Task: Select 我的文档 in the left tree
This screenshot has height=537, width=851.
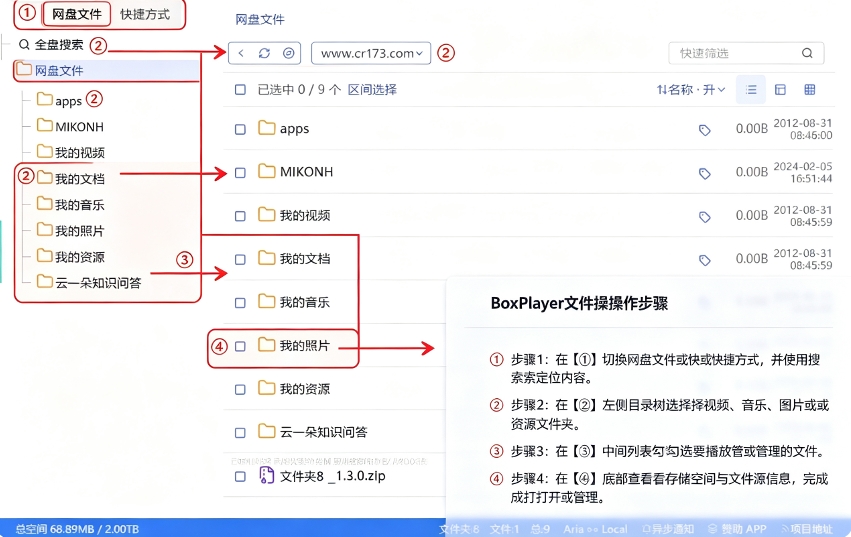Action: point(70,178)
